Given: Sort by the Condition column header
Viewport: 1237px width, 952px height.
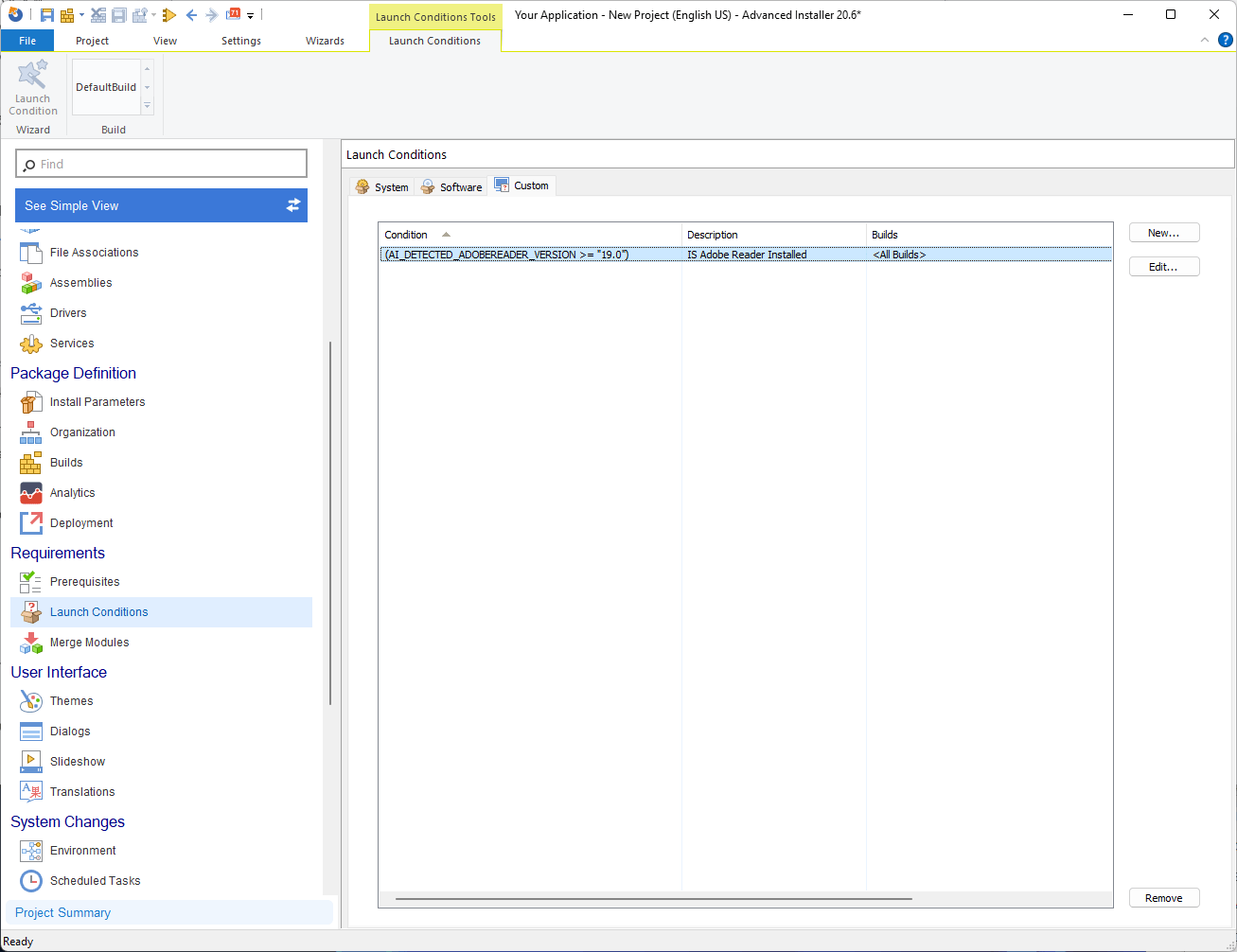Looking at the screenshot, I should (x=530, y=235).
